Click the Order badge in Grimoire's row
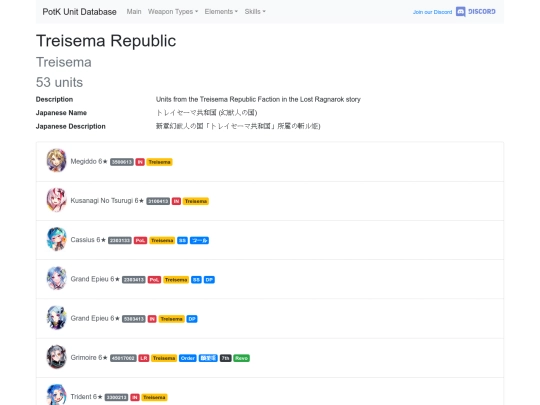This screenshot has height=405, width=540. point(188,358)
